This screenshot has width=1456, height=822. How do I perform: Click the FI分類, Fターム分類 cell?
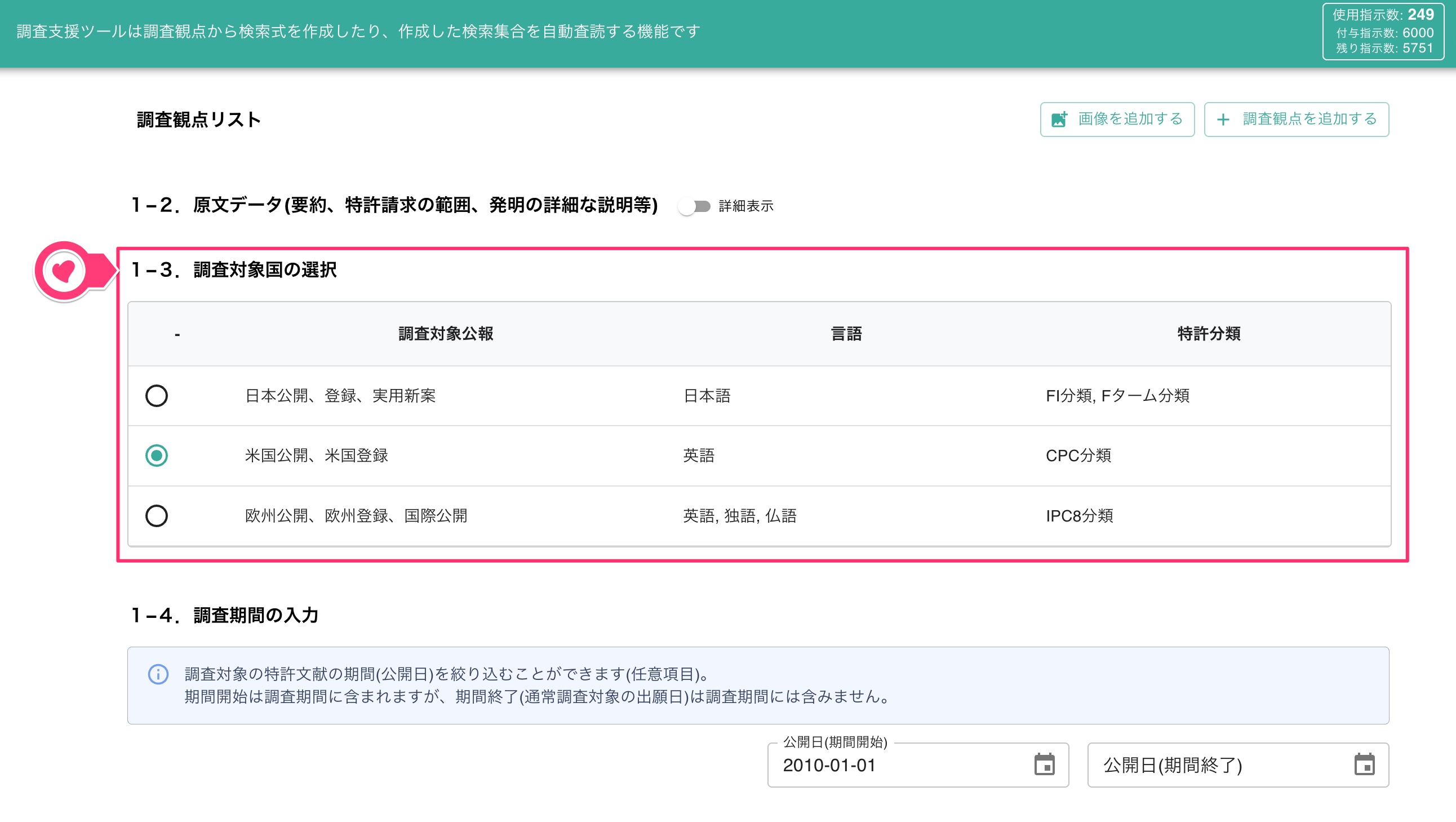pyautogui.click(x=1117, y=395)
